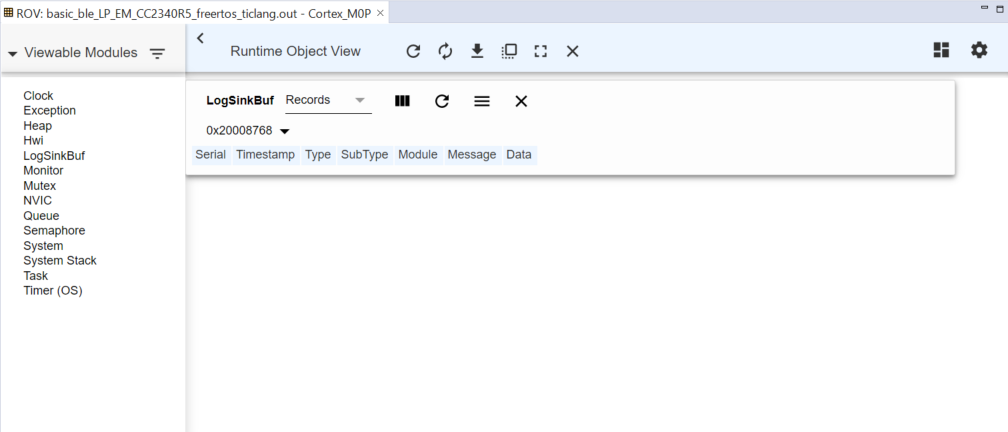Viewport: 1008px width, 432px height.
Task: Open settings gear icon
Action: click(x=979, y=50)
